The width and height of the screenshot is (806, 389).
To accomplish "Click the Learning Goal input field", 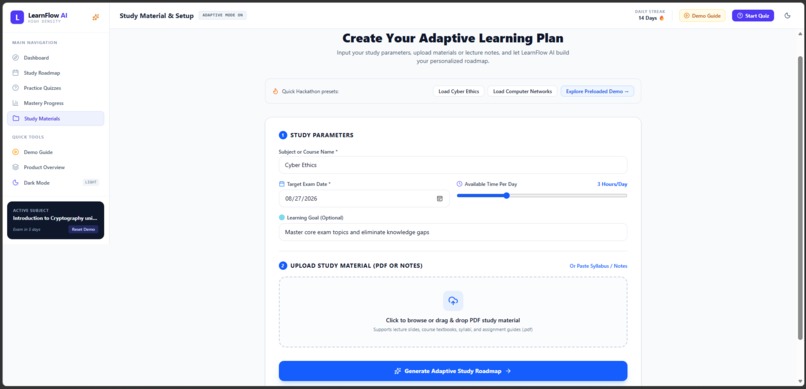I will (x=453, y=232).
